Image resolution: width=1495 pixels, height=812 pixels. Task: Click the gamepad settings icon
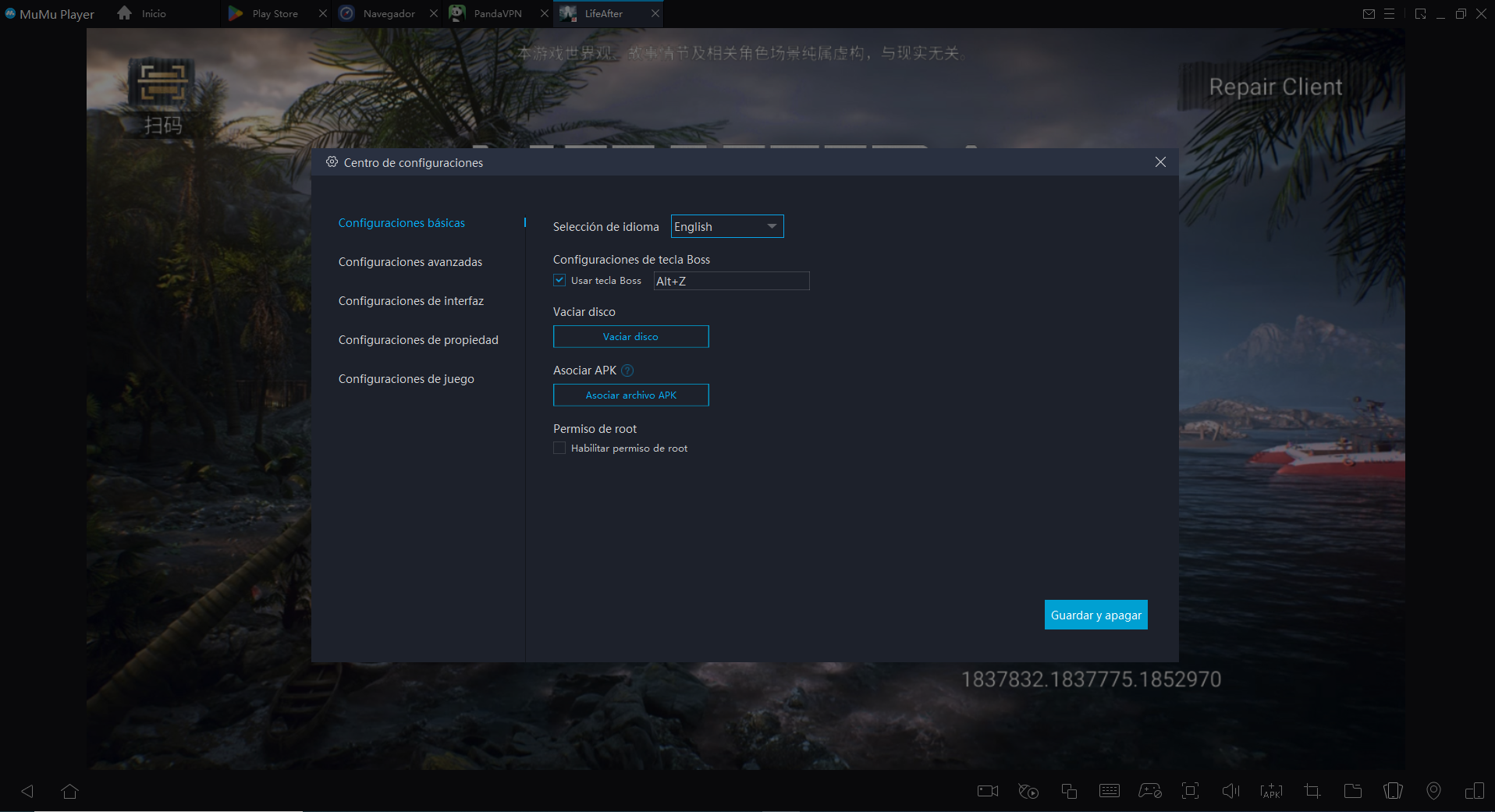(x=1149, y=791)
